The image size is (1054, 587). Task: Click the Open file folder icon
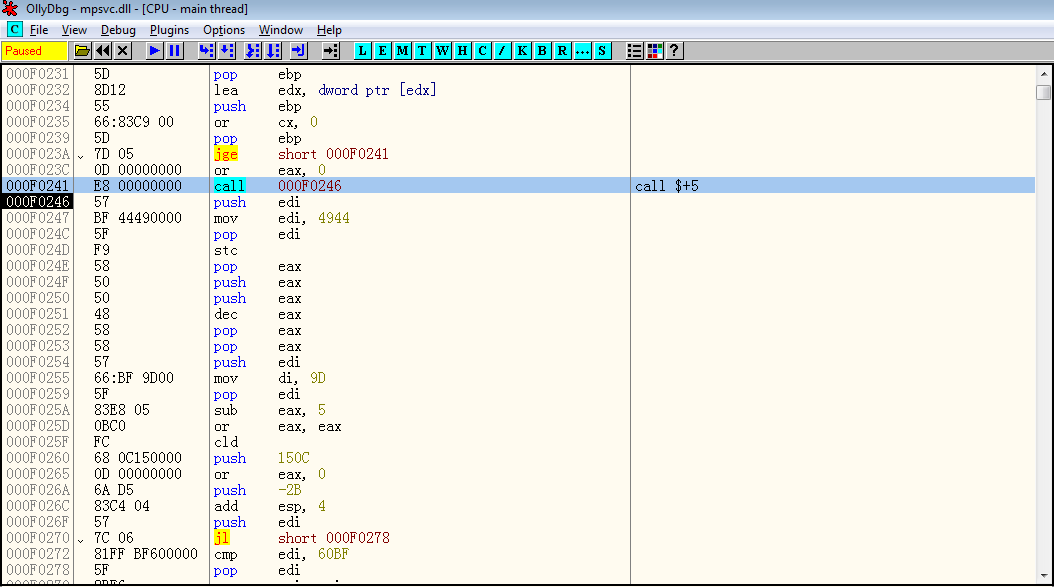83,50
